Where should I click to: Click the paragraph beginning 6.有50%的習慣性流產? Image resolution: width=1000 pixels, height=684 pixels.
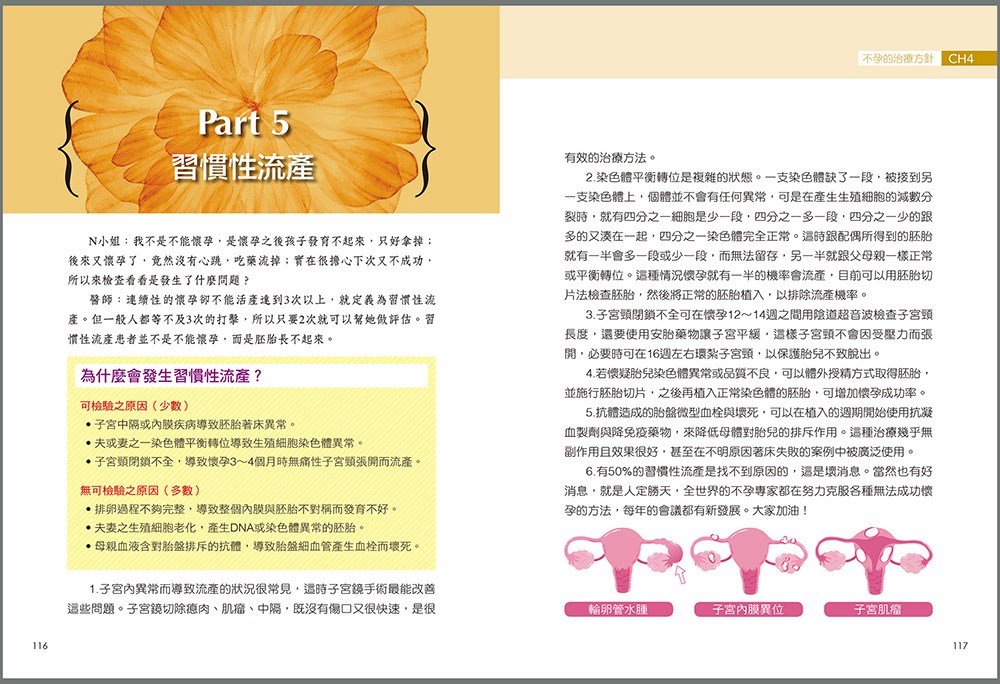[748, 491]
